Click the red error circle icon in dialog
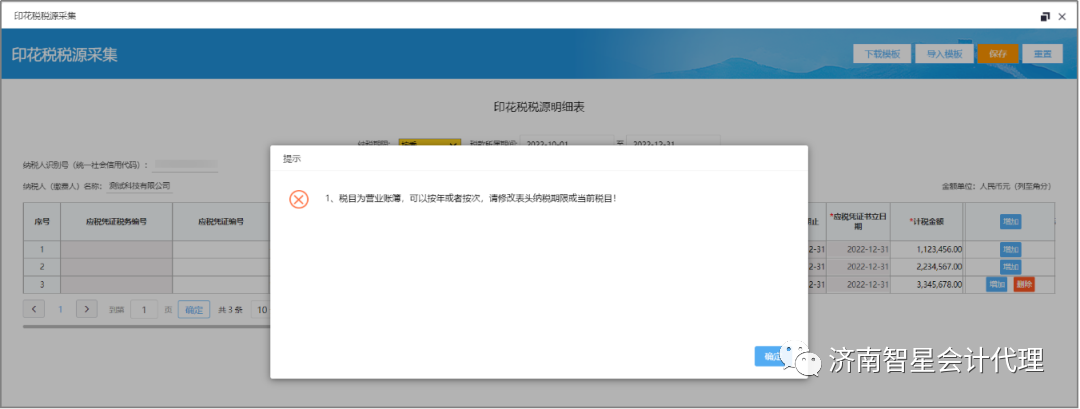This screenshot has width=1080, height=409. coord(298,199)
